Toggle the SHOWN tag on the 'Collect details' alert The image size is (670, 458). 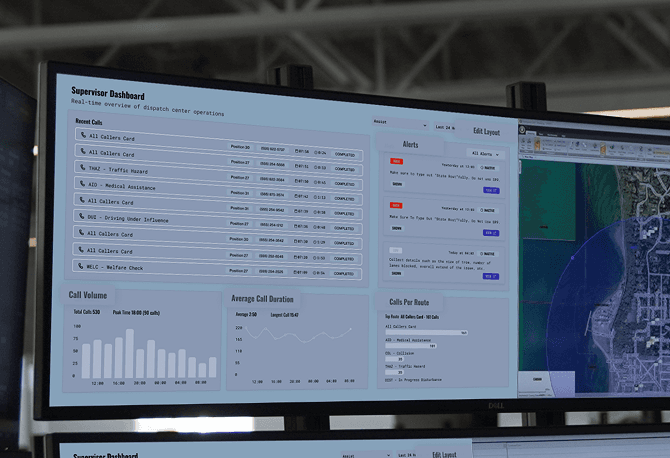click(x=397, y=273)
